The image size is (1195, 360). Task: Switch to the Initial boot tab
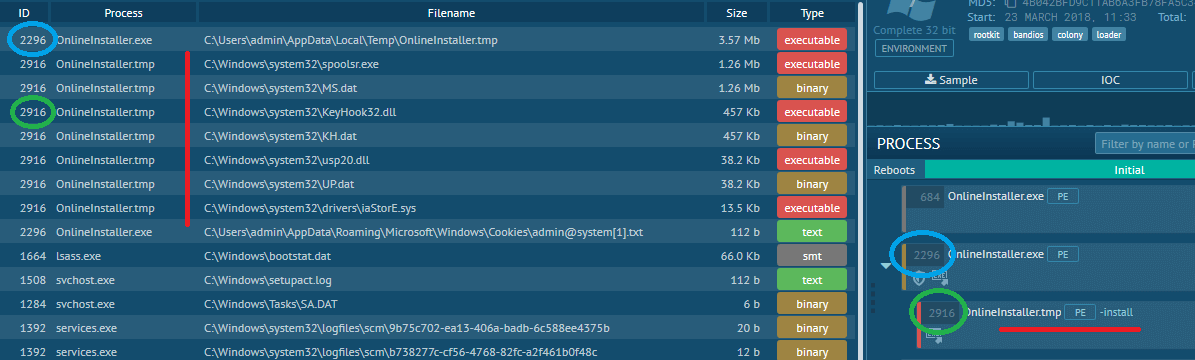1060,170
